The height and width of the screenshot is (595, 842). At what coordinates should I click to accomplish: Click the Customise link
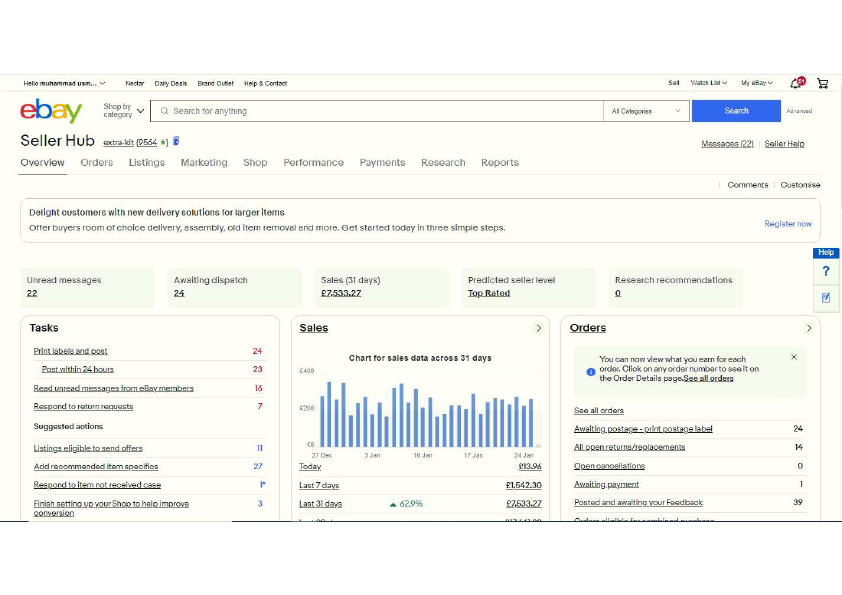(800, 185)
